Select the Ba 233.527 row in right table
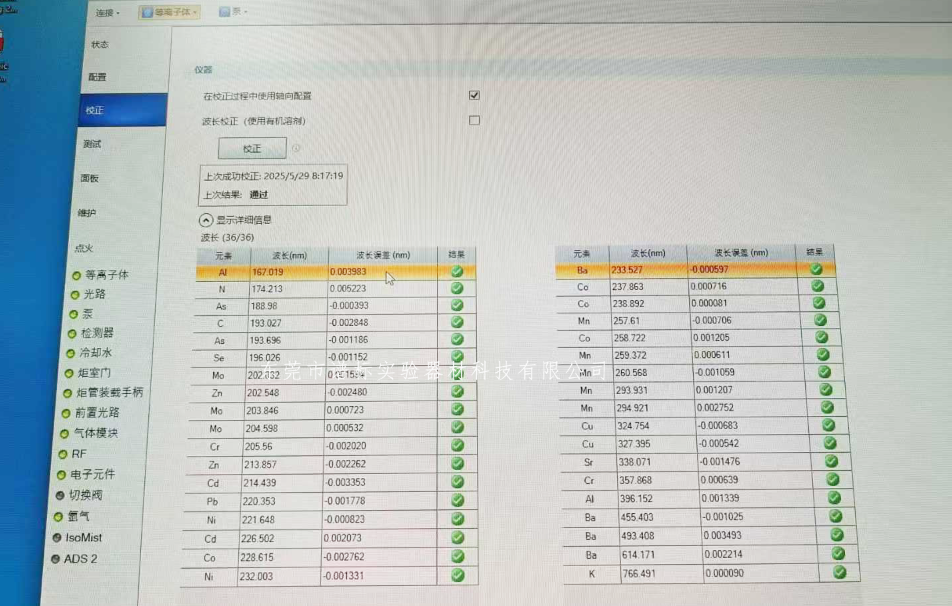952x606 pixels. click(x=680, y=269)
